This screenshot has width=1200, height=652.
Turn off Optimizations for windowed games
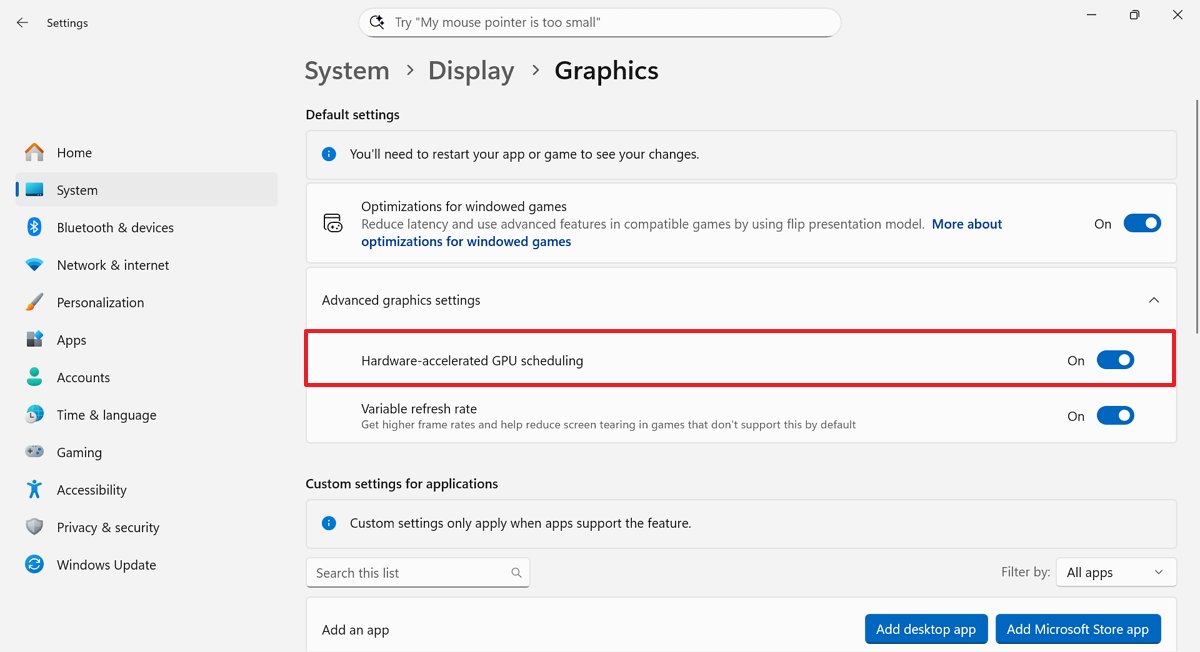1142,223
